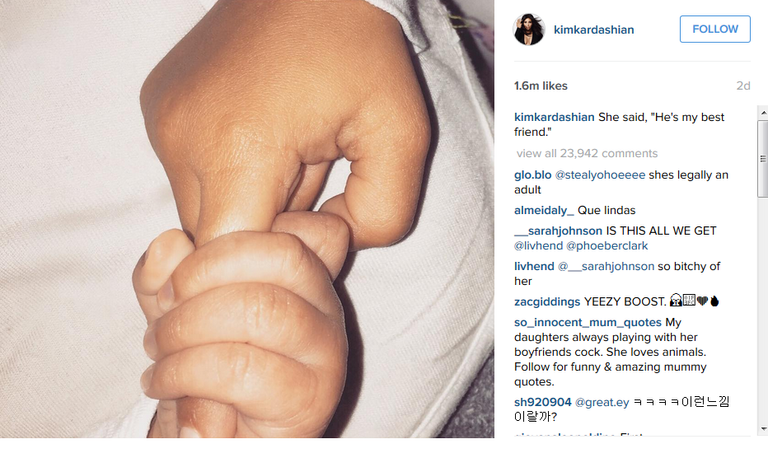View all 23,942 comments
768x457 pixels.
(587, 153)
